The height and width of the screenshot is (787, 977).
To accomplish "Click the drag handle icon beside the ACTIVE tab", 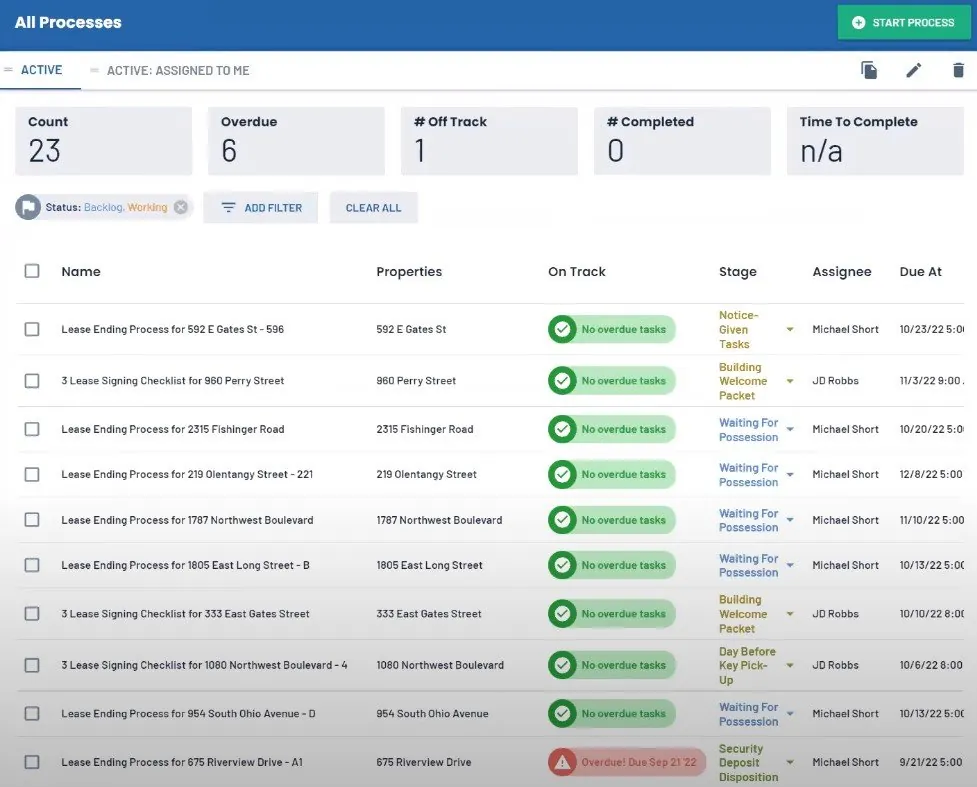I will click(x=8, y=70).
